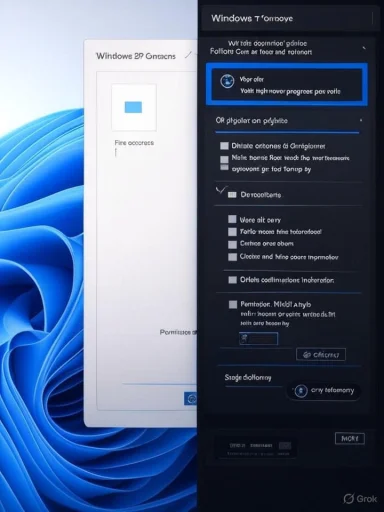
Task: Click the 'Devocolberte' label
Action: [261, 195]
